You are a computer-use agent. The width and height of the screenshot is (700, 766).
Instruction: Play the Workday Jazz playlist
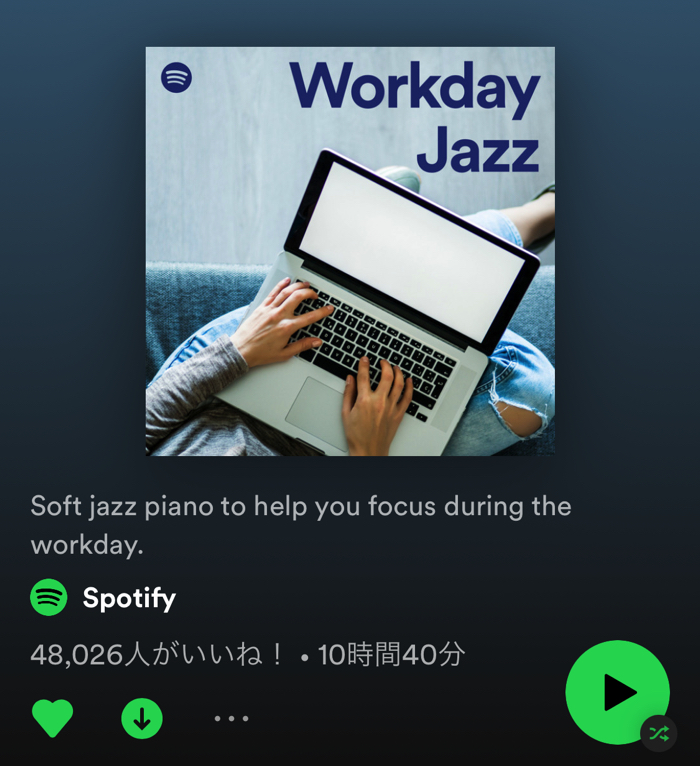click(617, 692)
